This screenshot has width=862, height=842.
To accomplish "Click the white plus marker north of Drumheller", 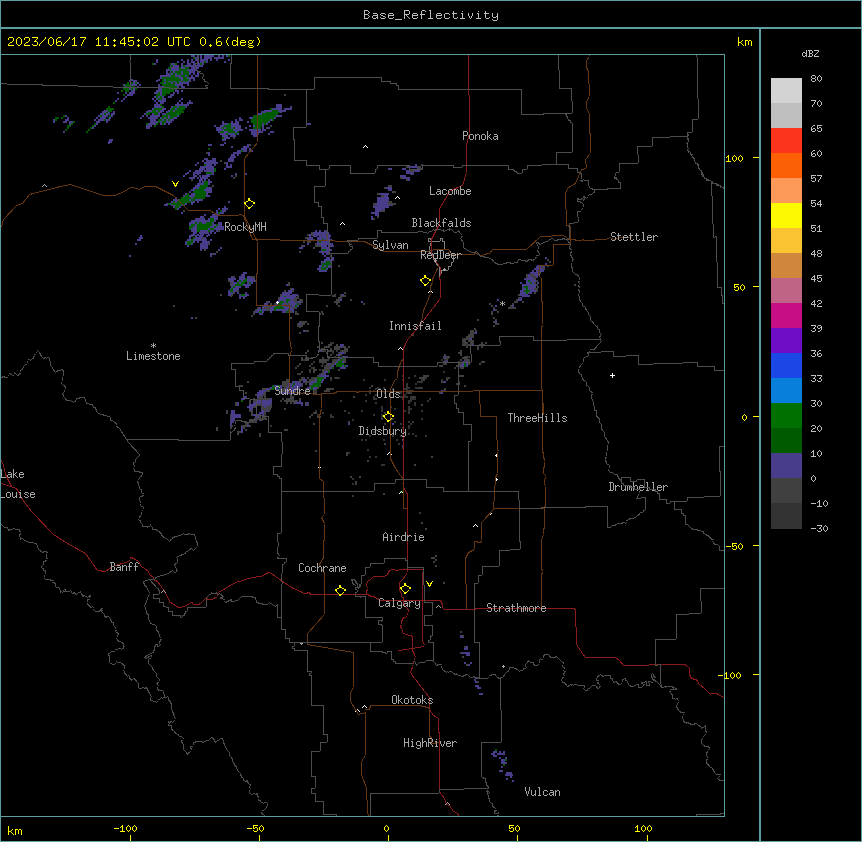I will pyautogui.click(x=612, y=375).
